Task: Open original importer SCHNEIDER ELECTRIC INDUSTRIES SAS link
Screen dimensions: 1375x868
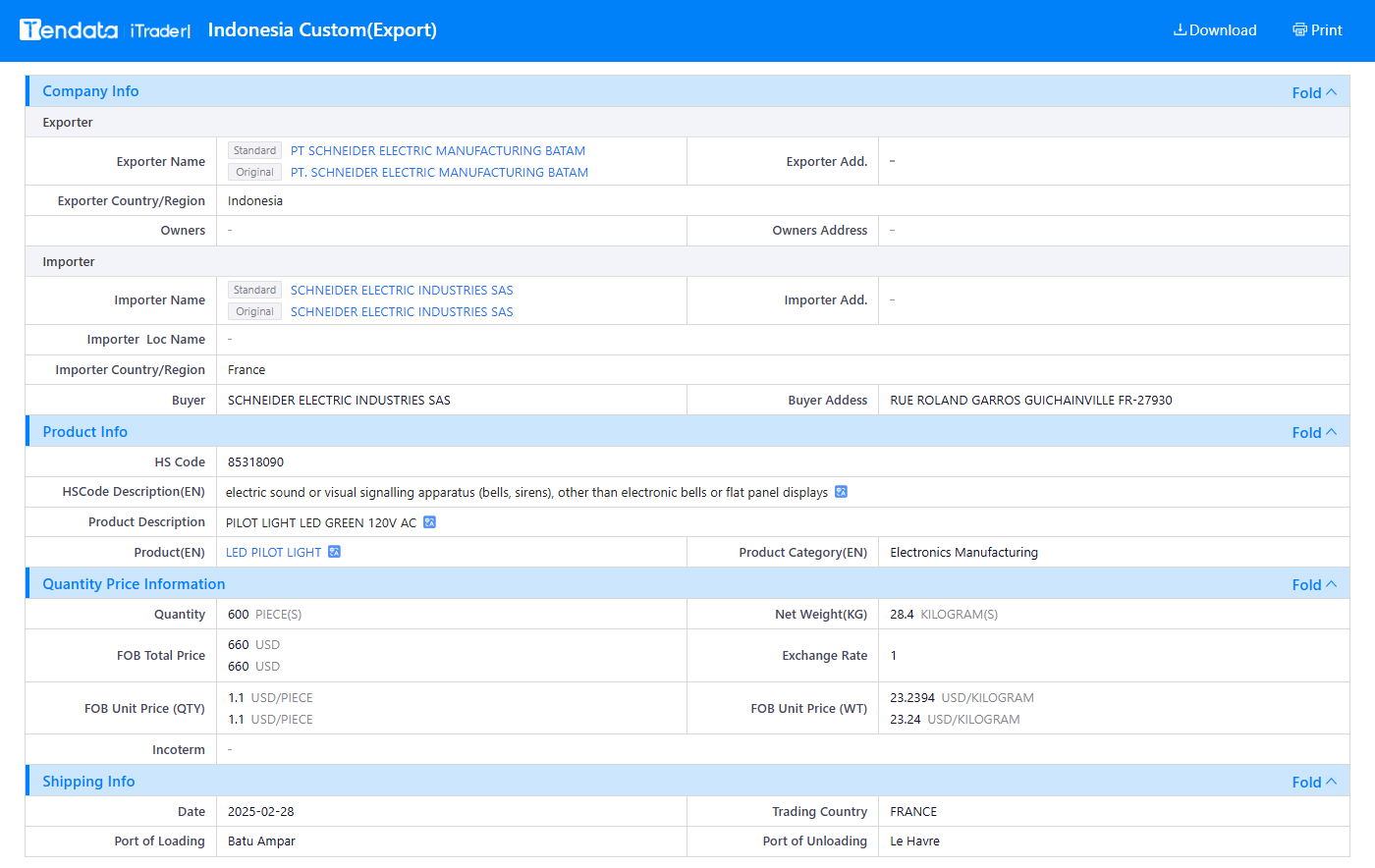Action: (402, 311)
